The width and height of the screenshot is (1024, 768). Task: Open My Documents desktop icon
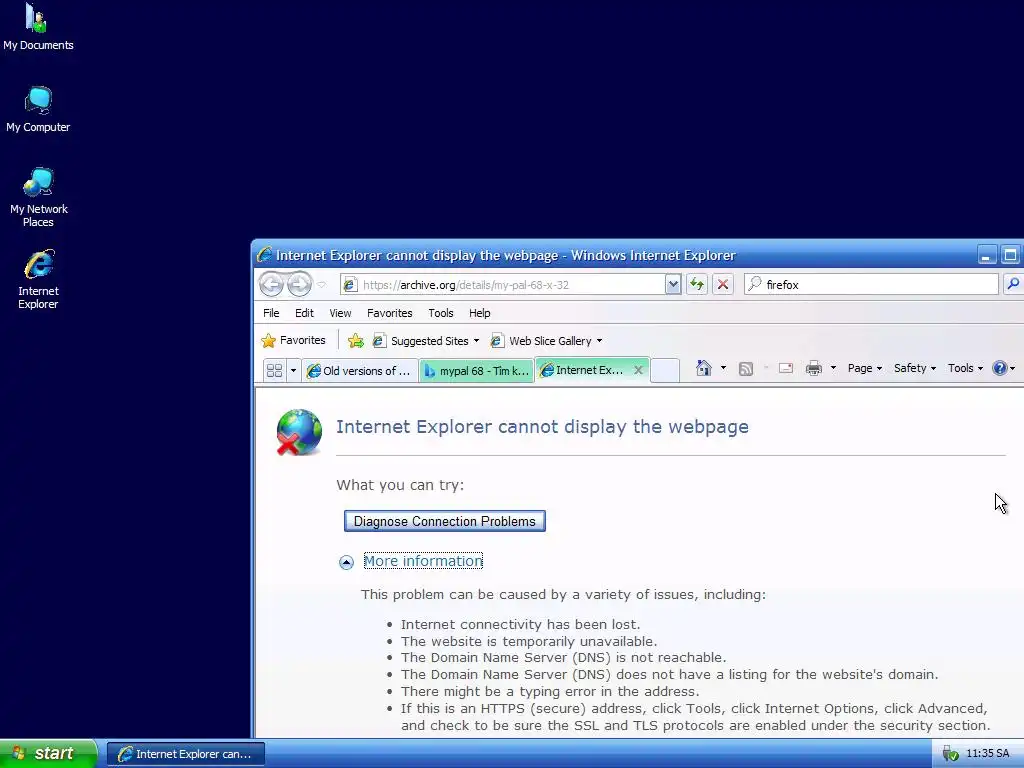tap(38, 27)
